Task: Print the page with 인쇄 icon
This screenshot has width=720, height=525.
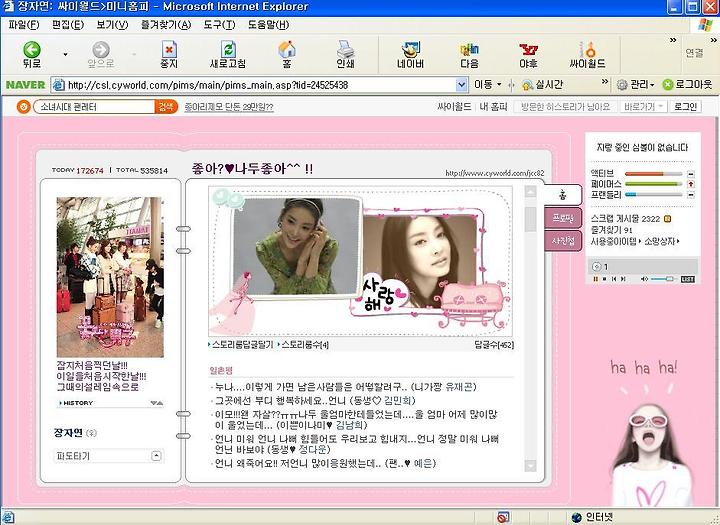Action: [x=345, y=49]
